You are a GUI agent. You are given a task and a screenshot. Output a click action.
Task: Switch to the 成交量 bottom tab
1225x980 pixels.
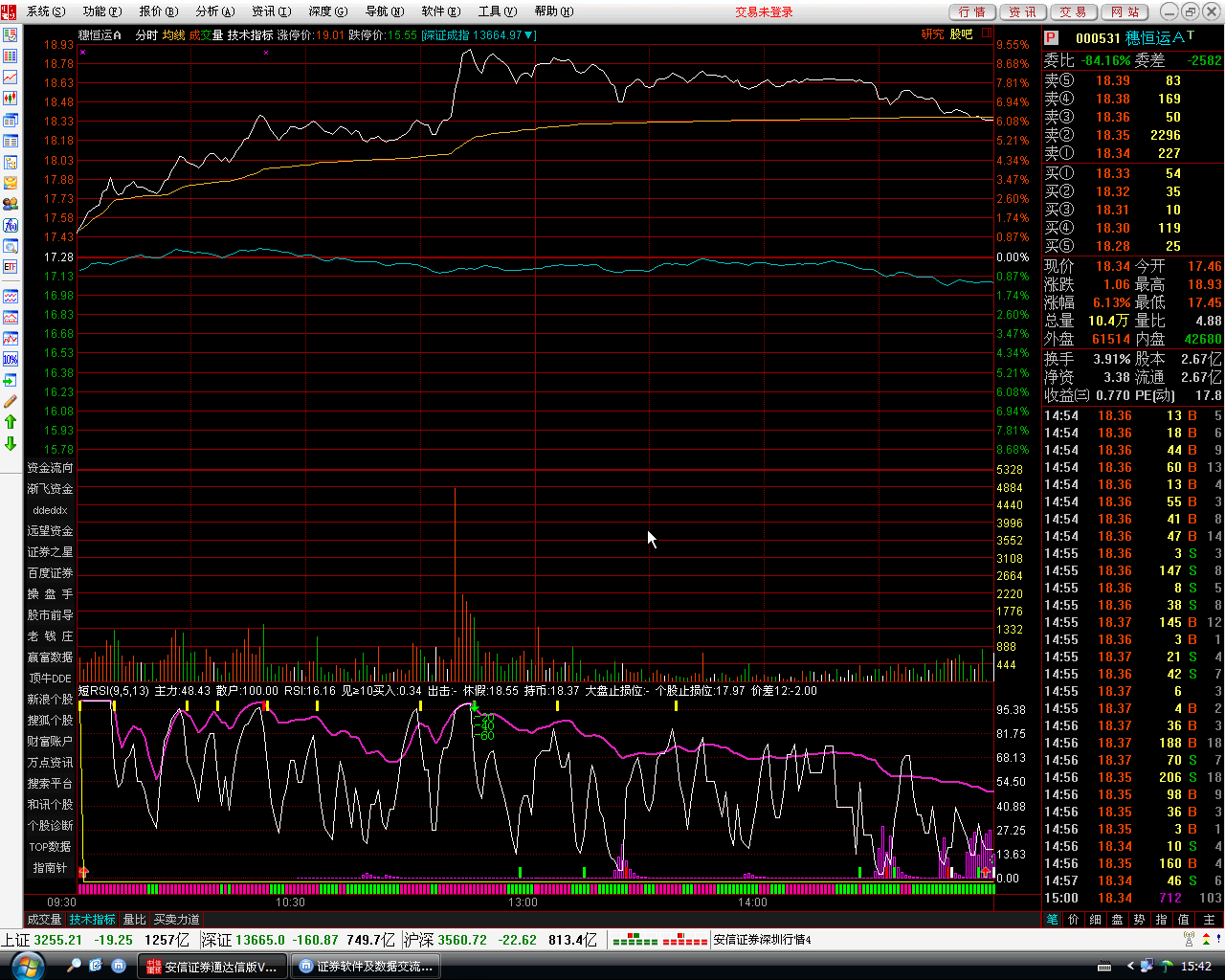click(x=44, y=920)
